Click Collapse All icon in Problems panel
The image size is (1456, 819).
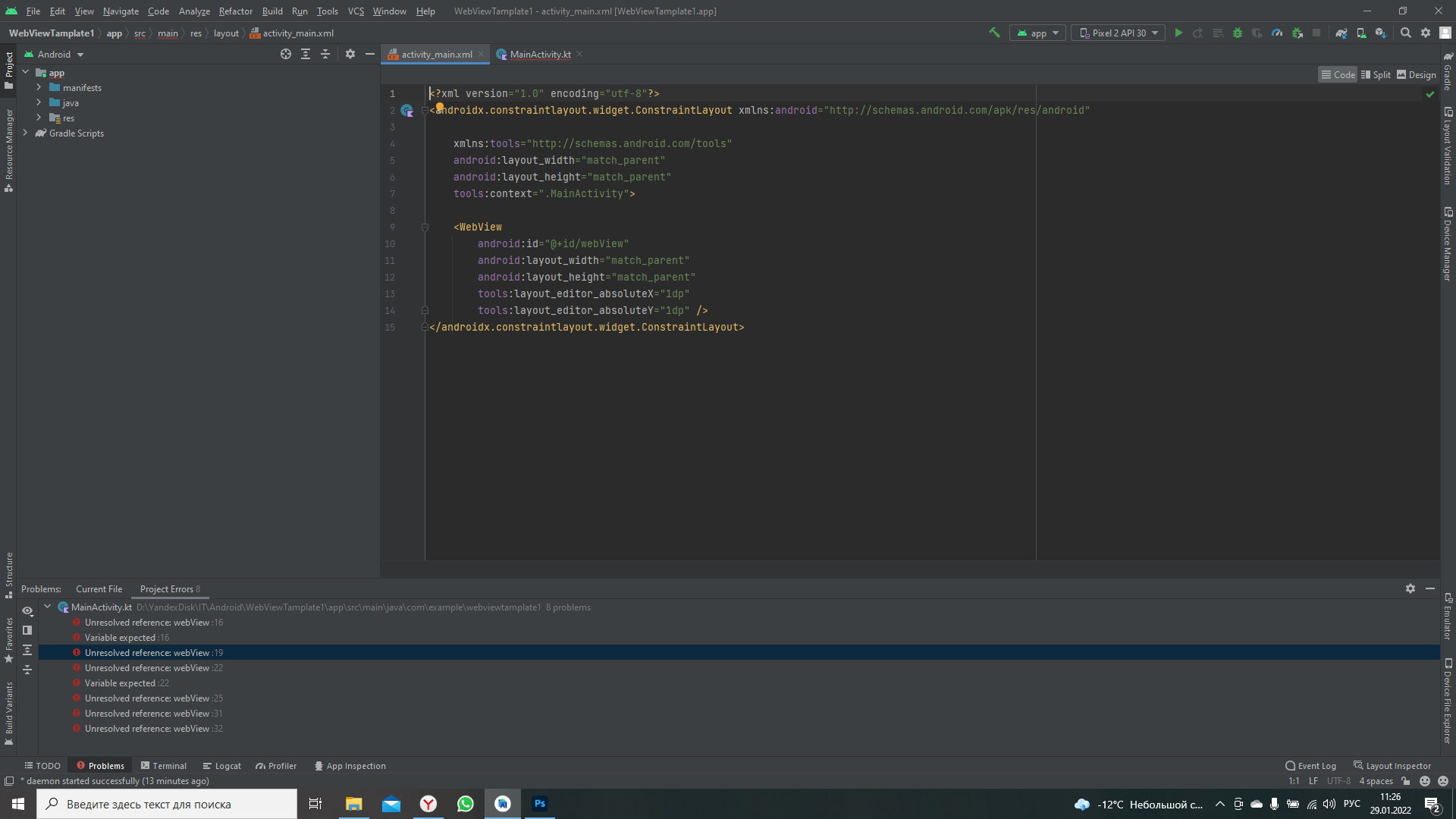(27, 670)
